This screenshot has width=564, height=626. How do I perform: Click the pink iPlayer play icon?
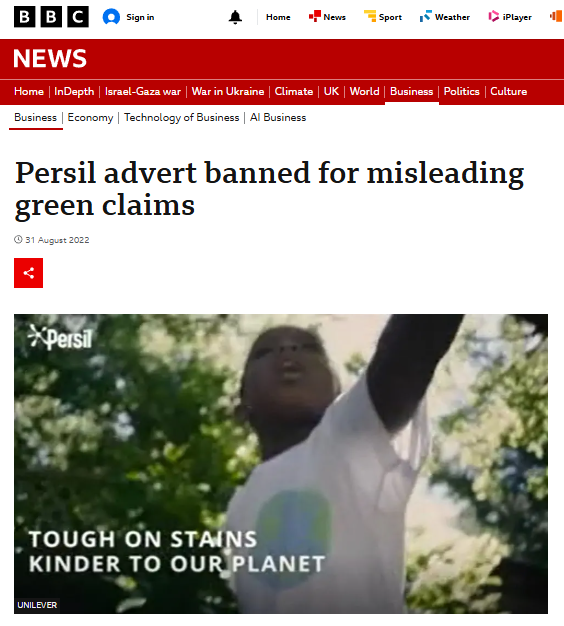point(493,16)
